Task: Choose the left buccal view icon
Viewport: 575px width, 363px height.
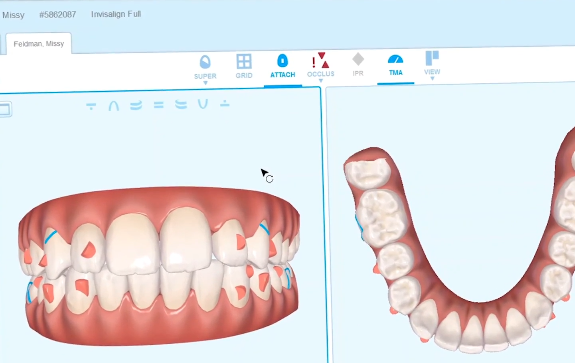Action: pos(181,104)
